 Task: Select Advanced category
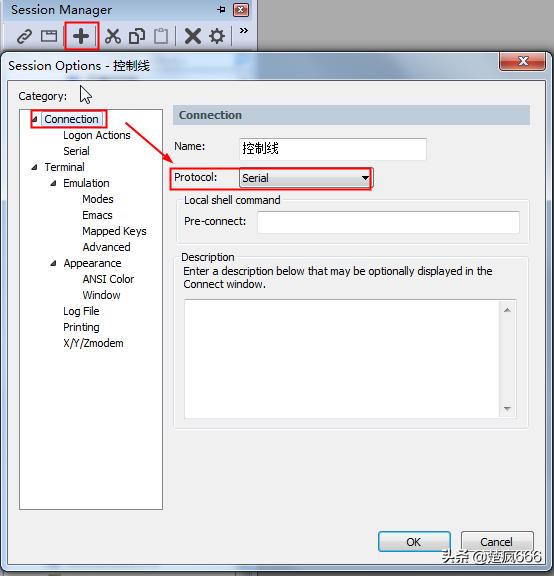click(x=107, y=247)
